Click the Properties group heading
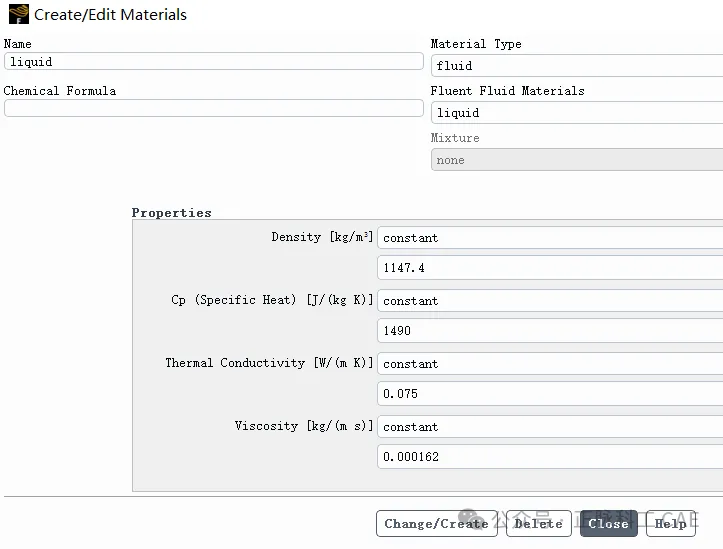 pos(172,213)
